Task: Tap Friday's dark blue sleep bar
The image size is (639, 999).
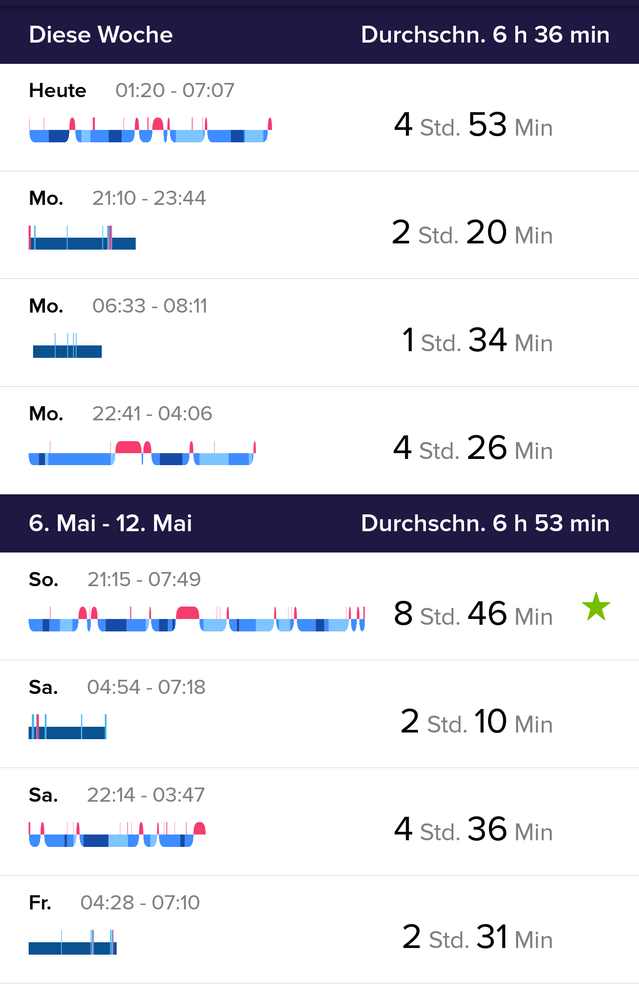Action: pos(72,945)
